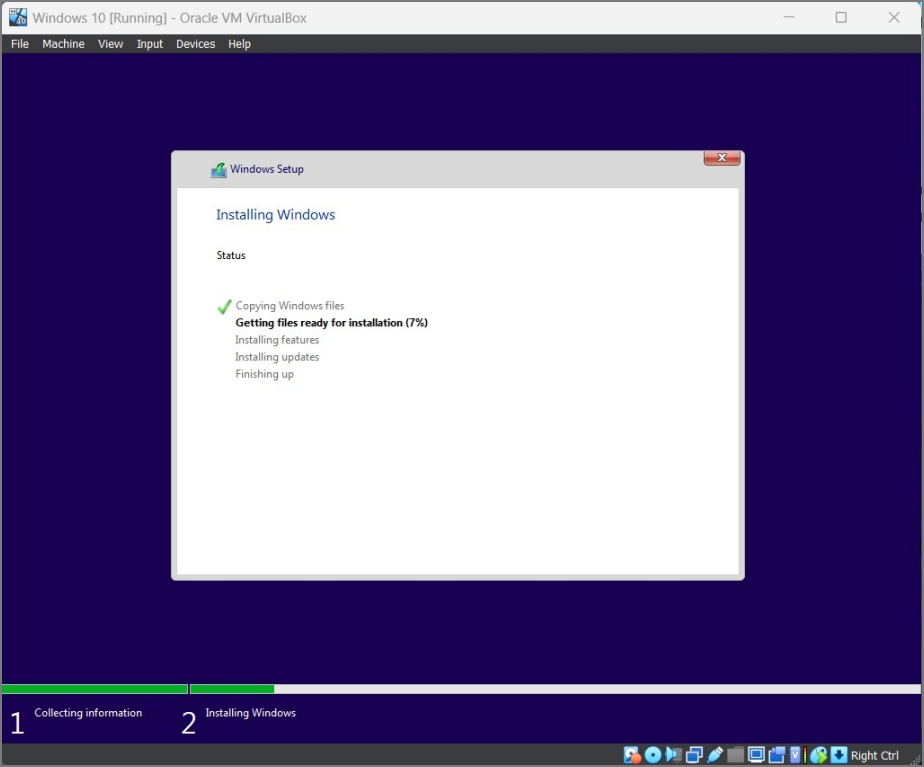The image size is (924, 767).
Task: Click the Windows Setup logo icon
Action: (x=217, y=170)
